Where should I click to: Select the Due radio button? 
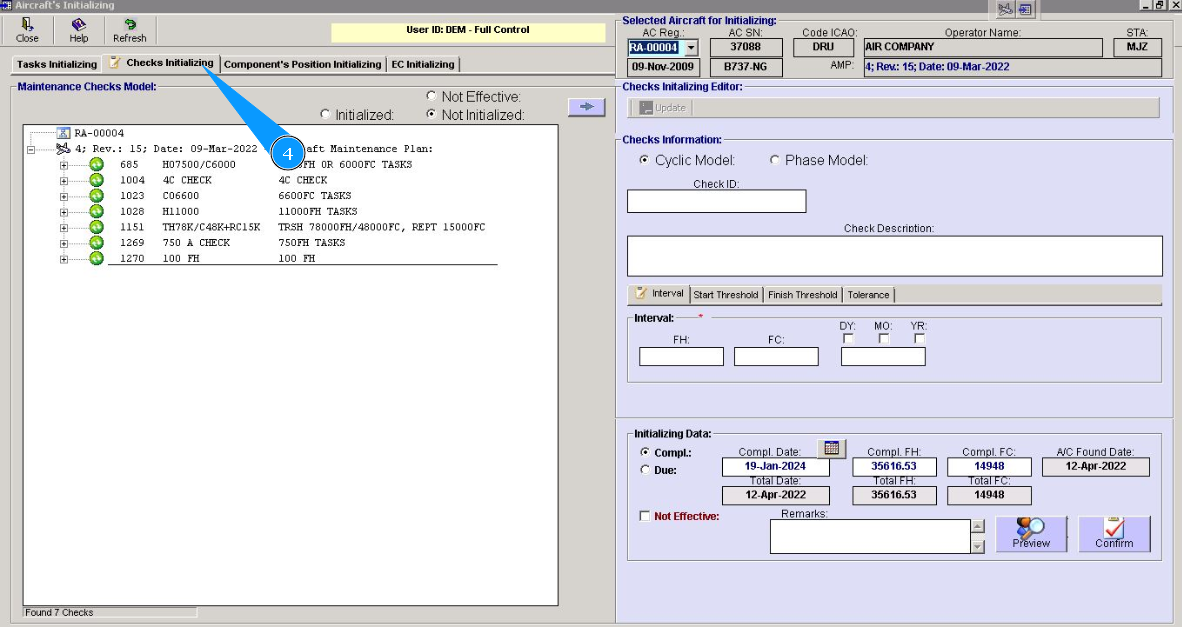coord(645,469)
